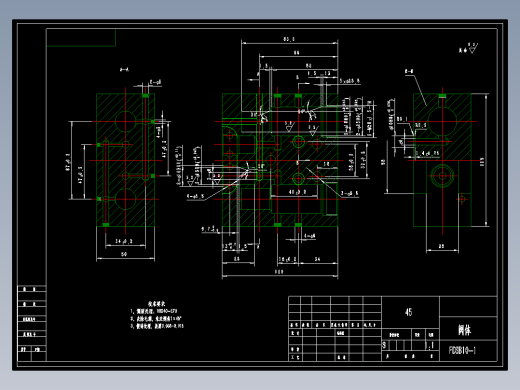Select the green rectangle frame at top-left

[81, 38]
